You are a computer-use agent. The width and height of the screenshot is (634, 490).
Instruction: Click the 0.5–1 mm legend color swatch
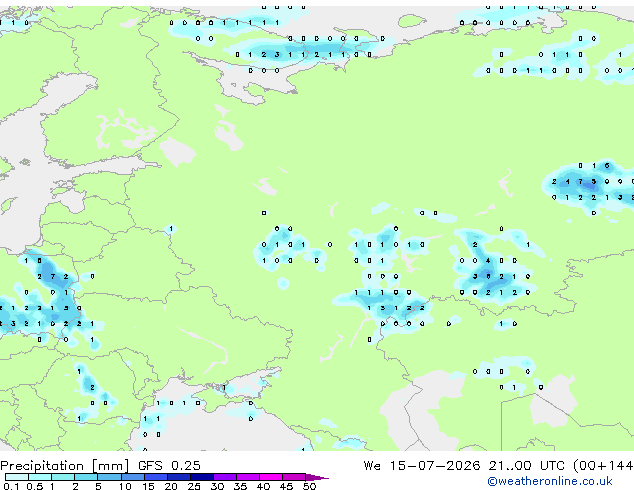[x=40, y=477]
